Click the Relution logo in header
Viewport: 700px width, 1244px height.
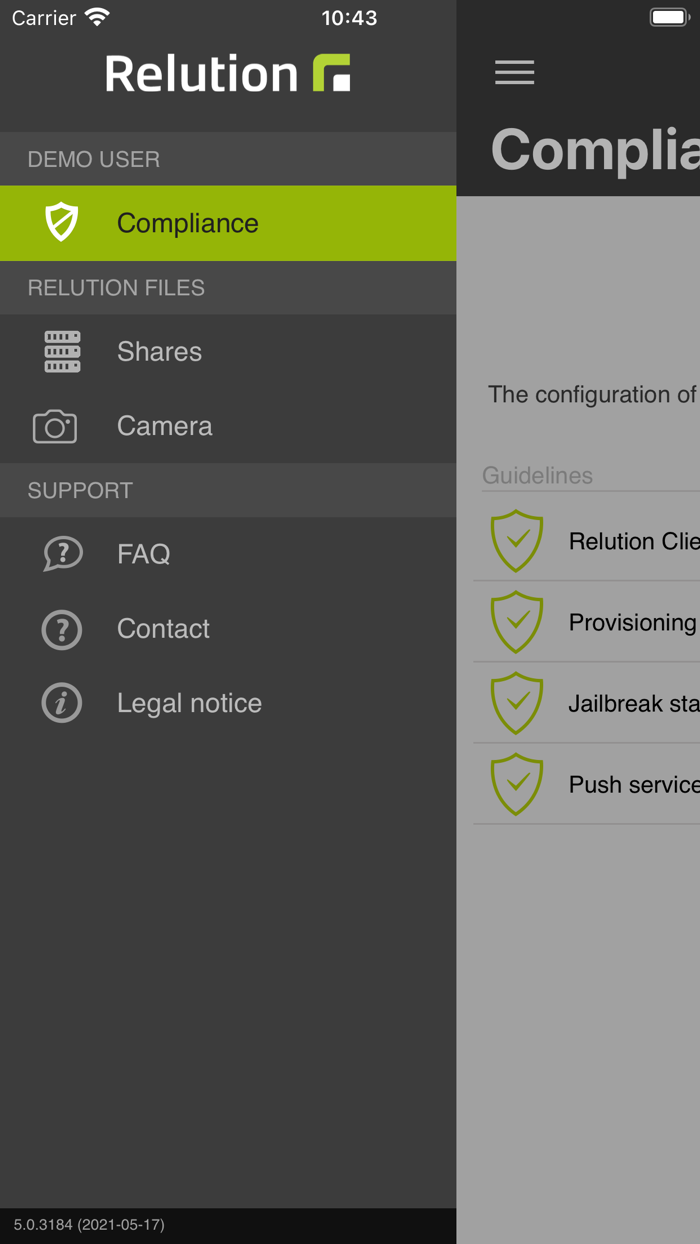click(228, 73)
